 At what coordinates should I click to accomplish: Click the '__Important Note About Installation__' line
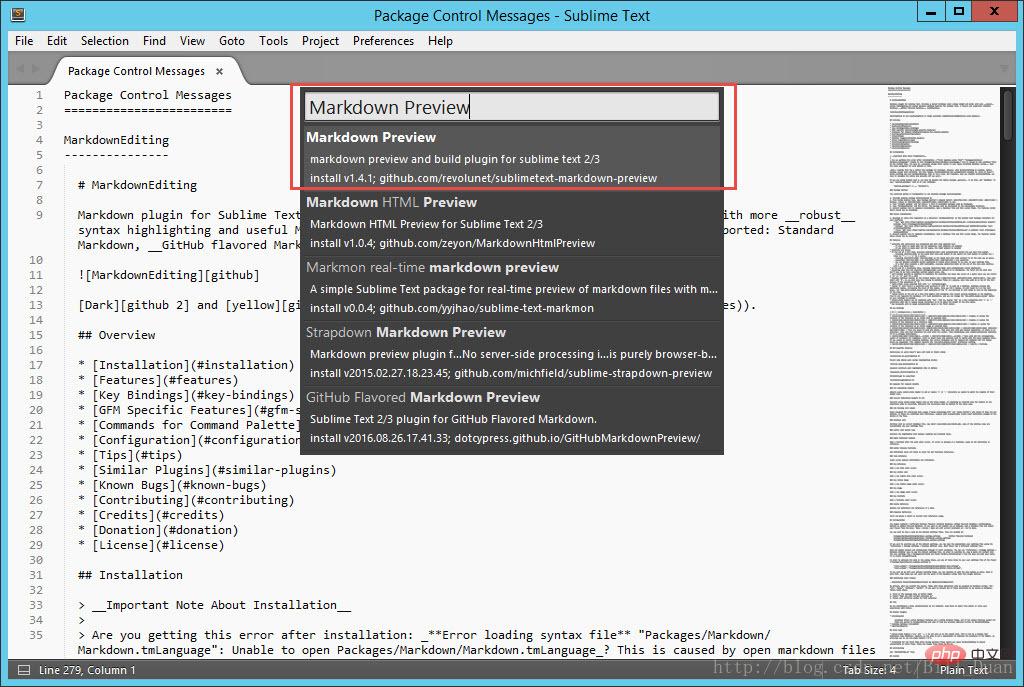click(214, 605)
